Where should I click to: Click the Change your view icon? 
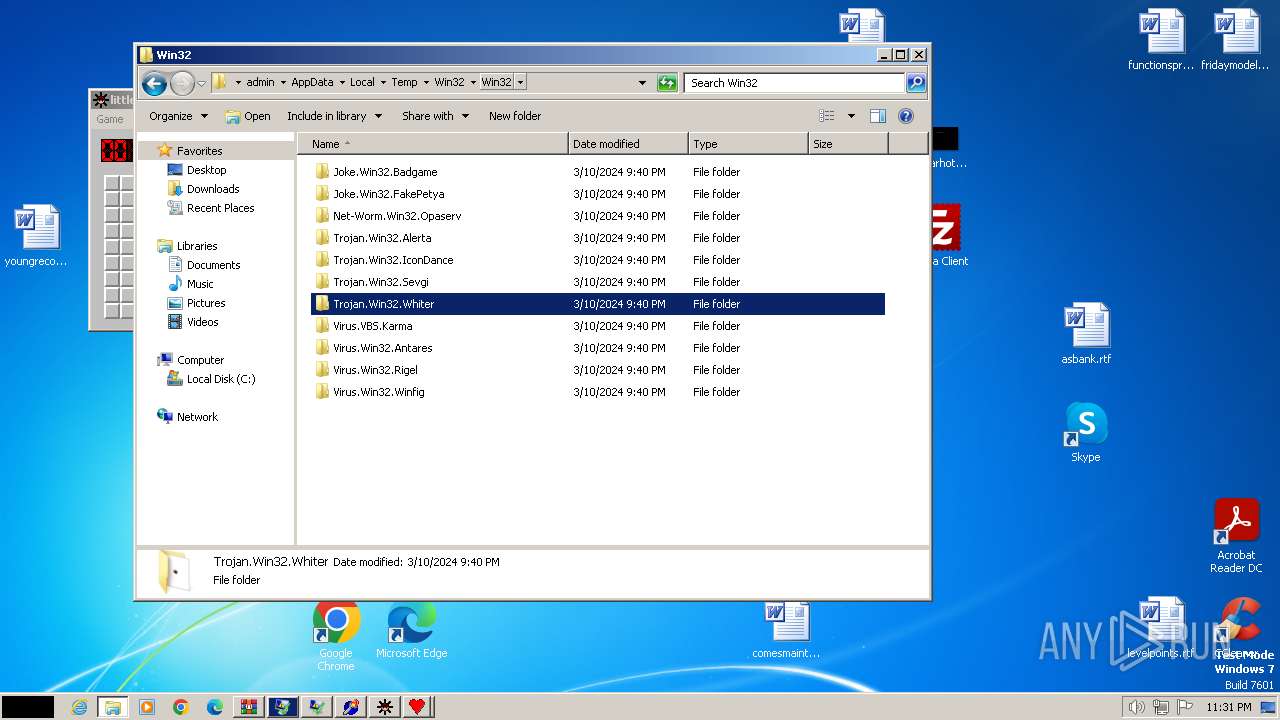click(827, 116)
